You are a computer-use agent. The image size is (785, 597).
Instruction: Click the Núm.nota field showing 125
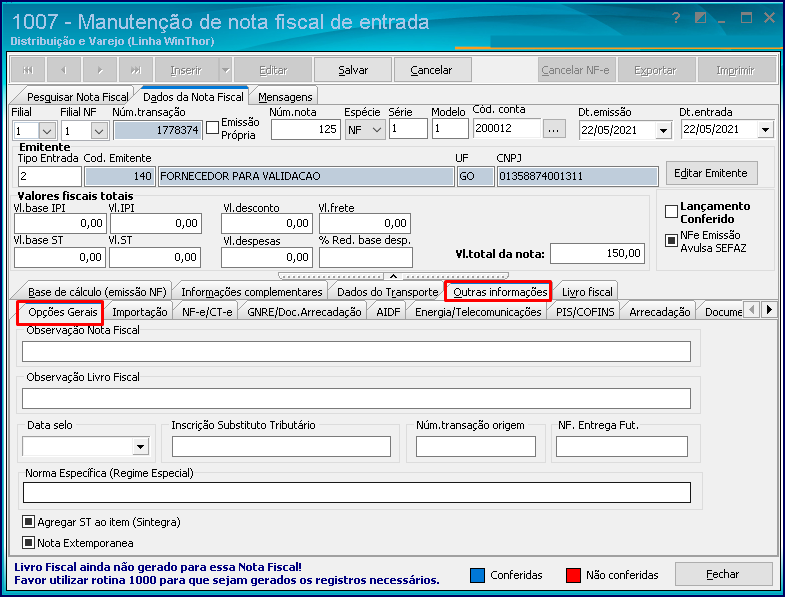pyautogui.click(x=306, y=129)
